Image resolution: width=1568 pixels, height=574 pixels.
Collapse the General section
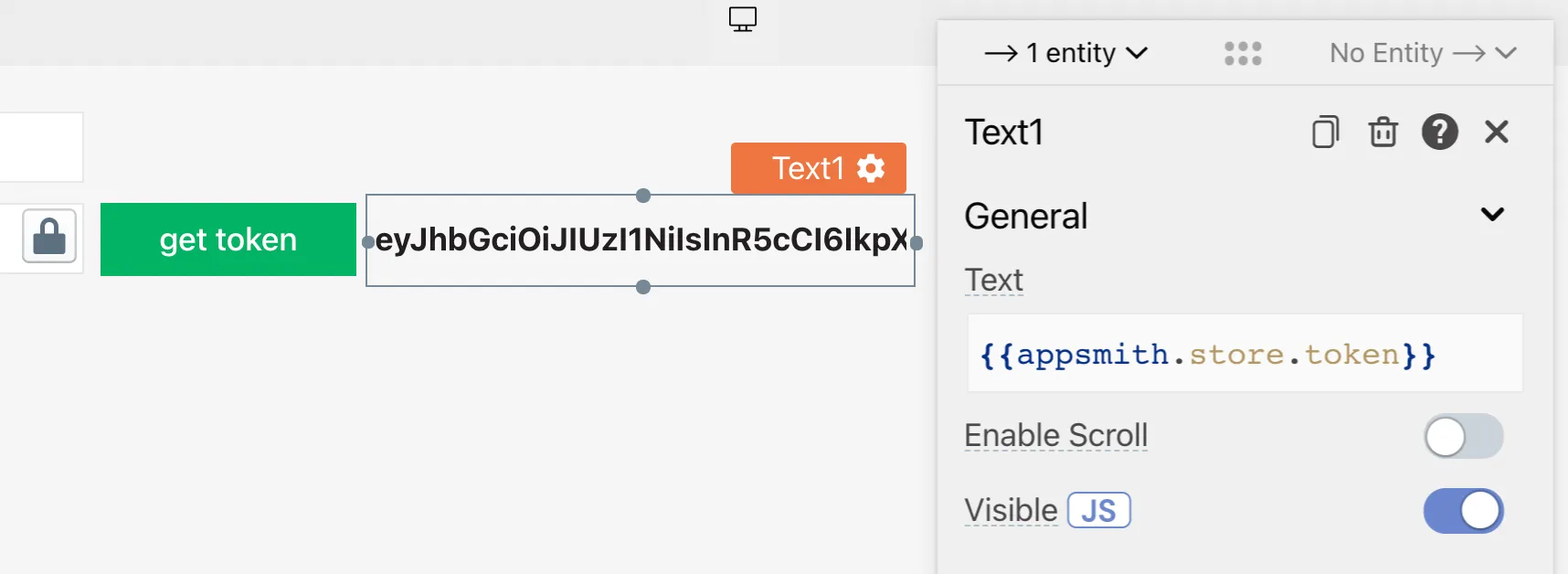[1492, 215]
